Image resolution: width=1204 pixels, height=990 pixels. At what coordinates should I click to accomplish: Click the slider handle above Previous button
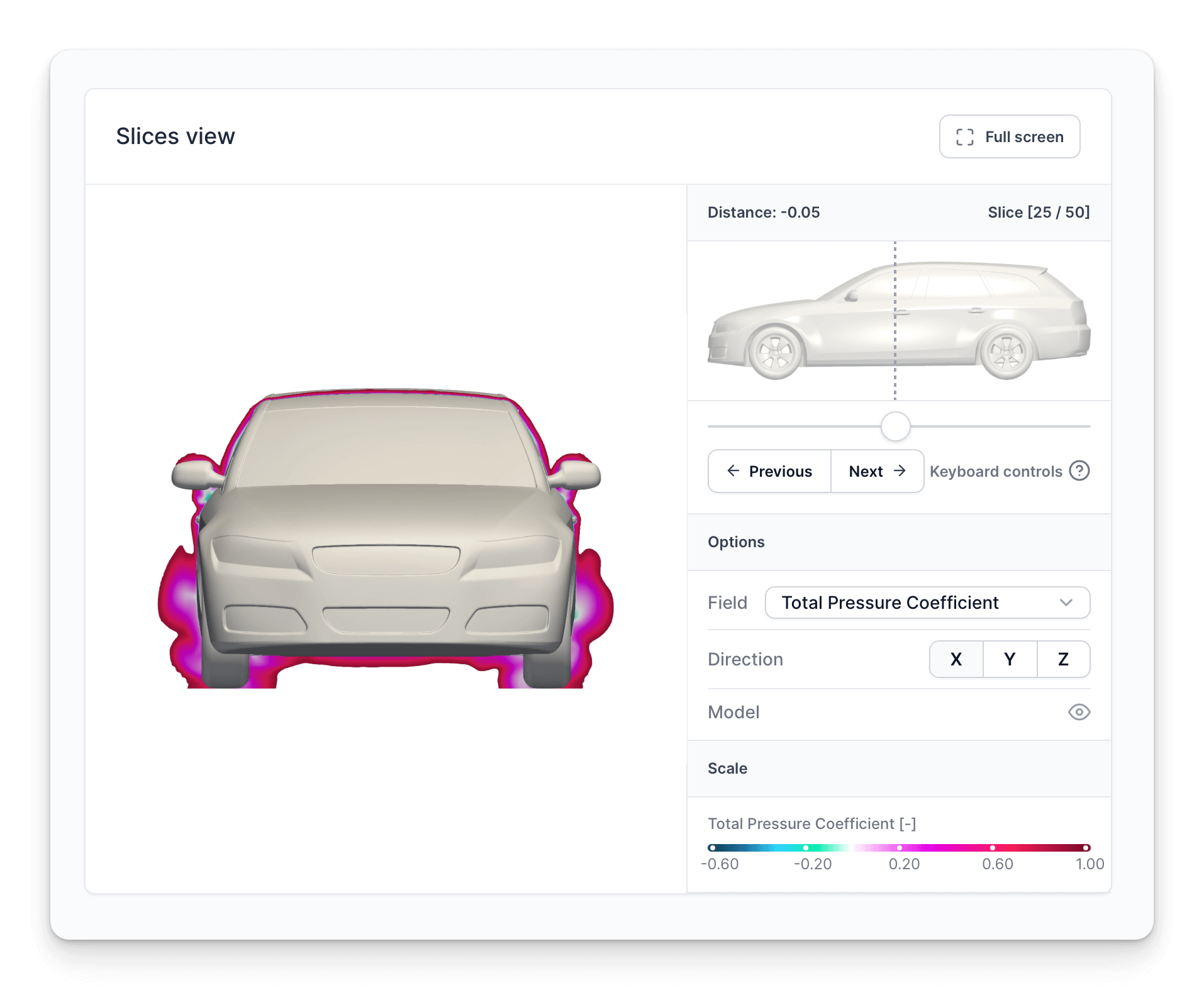point(895,426)
